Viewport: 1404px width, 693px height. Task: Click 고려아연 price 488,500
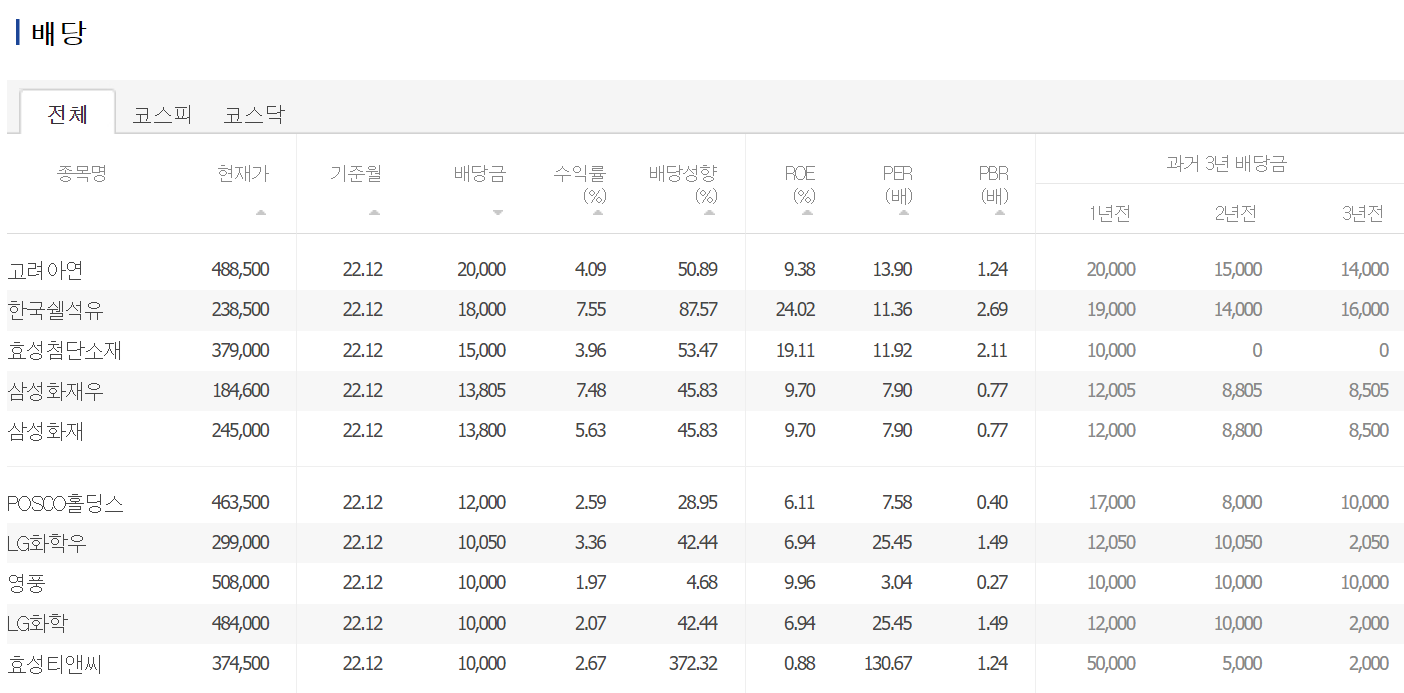(240, 270)
